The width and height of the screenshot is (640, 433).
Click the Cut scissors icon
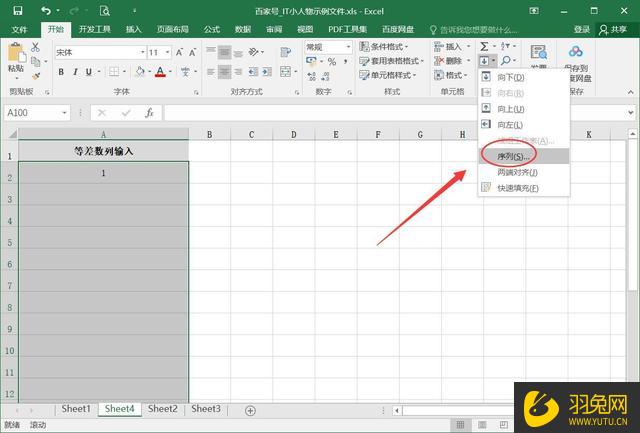pos(36,47)
